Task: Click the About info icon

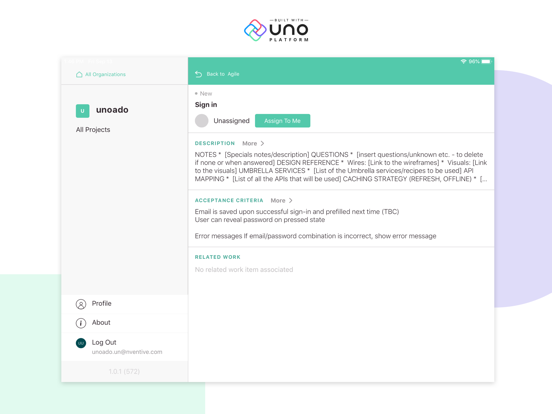Action: (81, 323)
